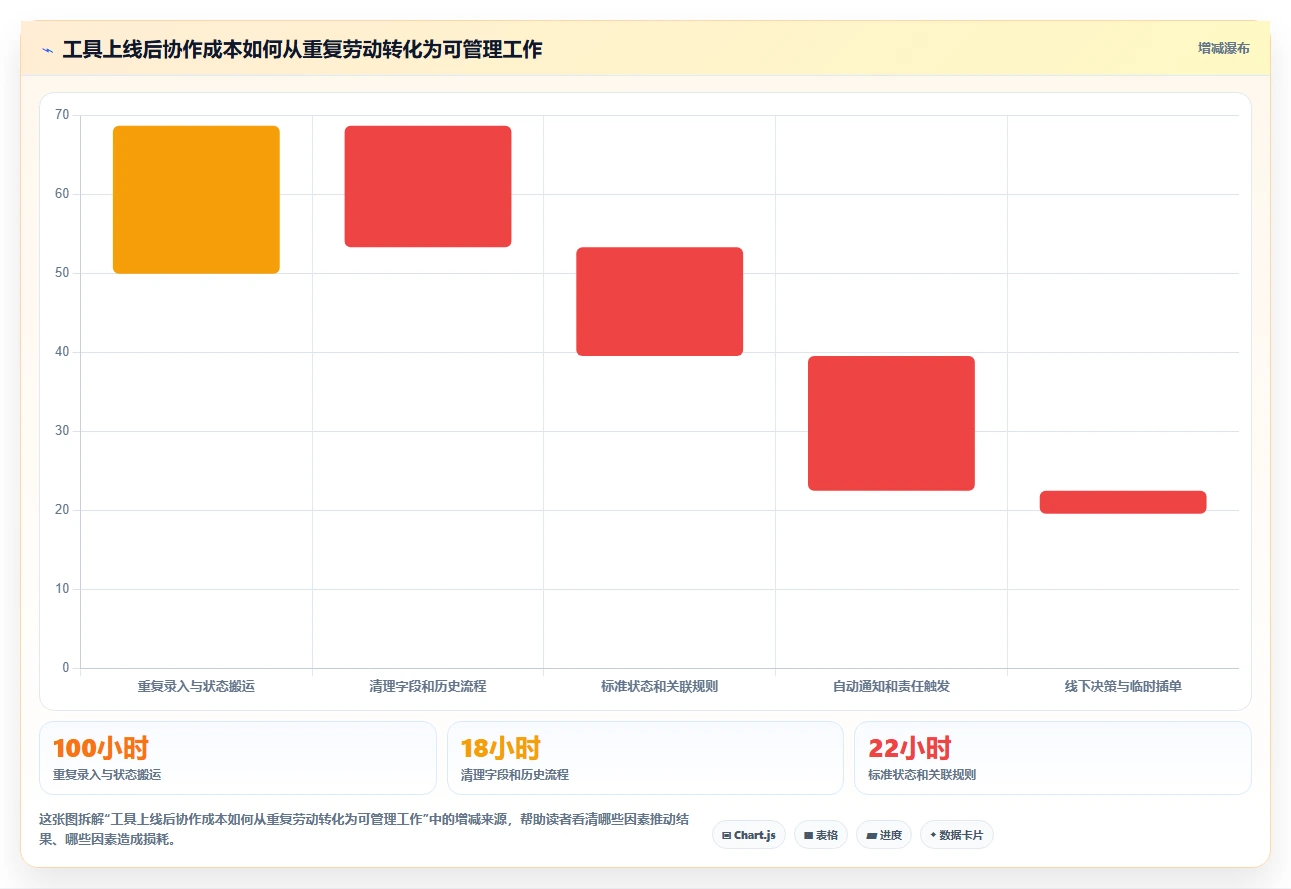The width and height of the screenshot is (1291, 889).
Task: Click the 22小时 data card value
Action: coord(909,748)
